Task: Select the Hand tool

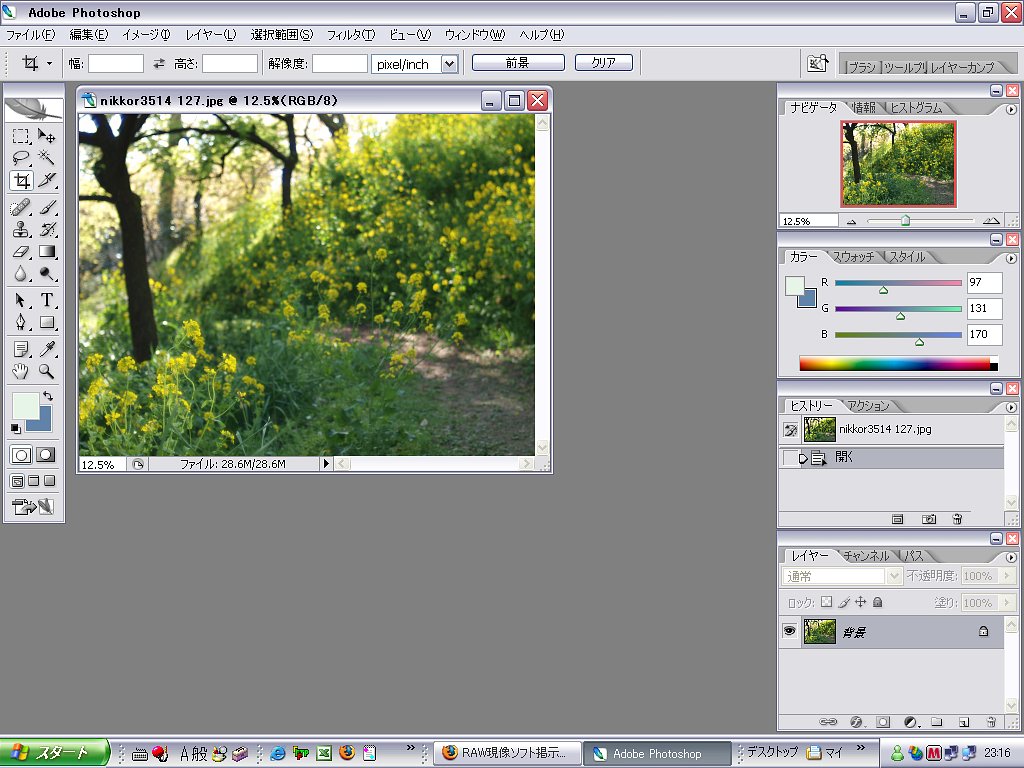Action: 21,371
